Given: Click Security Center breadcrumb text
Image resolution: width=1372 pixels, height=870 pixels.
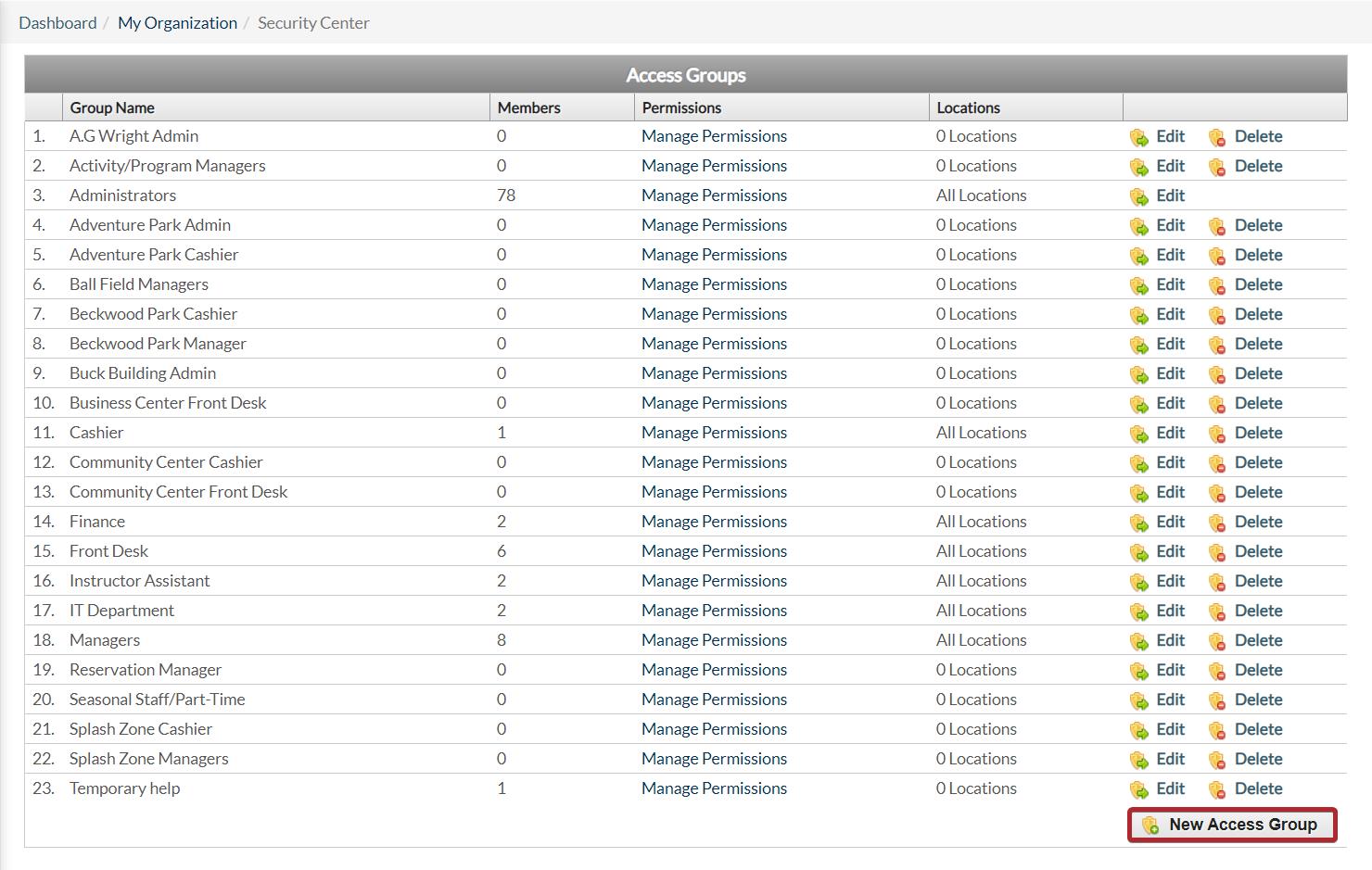Looking at the screenshot, I should click(x=313, y=23).
